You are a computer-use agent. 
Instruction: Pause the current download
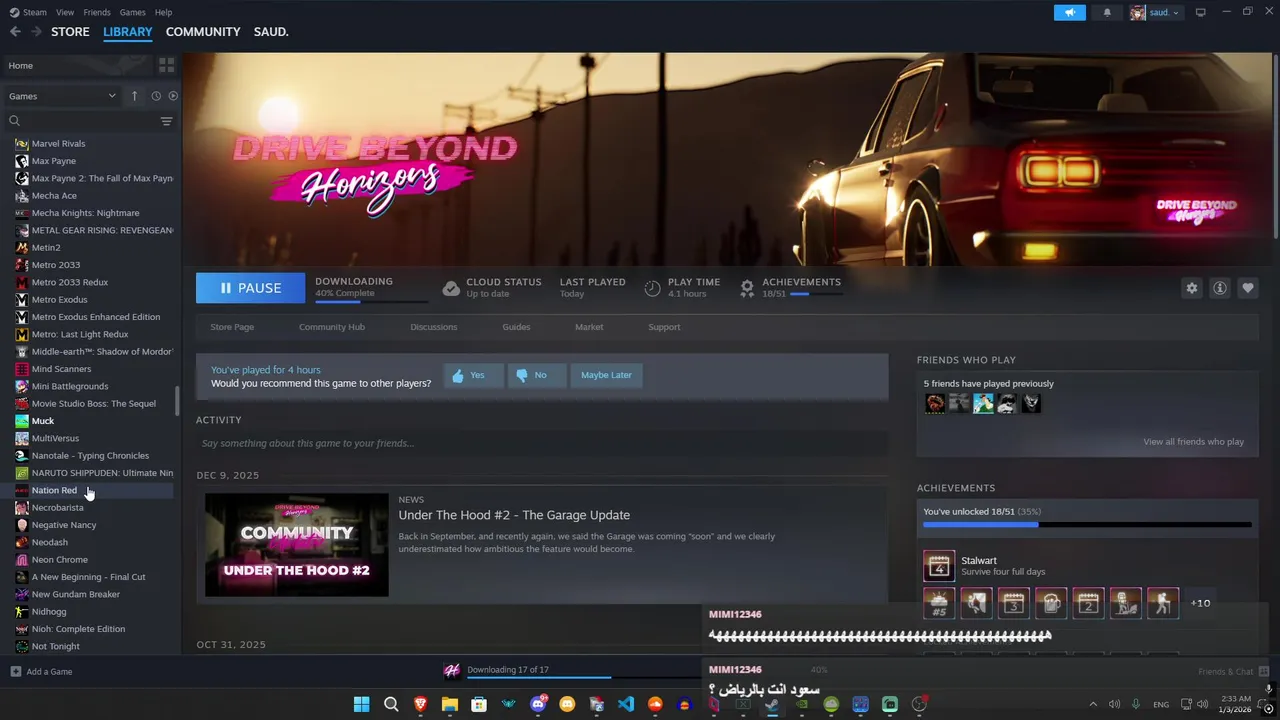pyautogui.click(x=250, y=288)
